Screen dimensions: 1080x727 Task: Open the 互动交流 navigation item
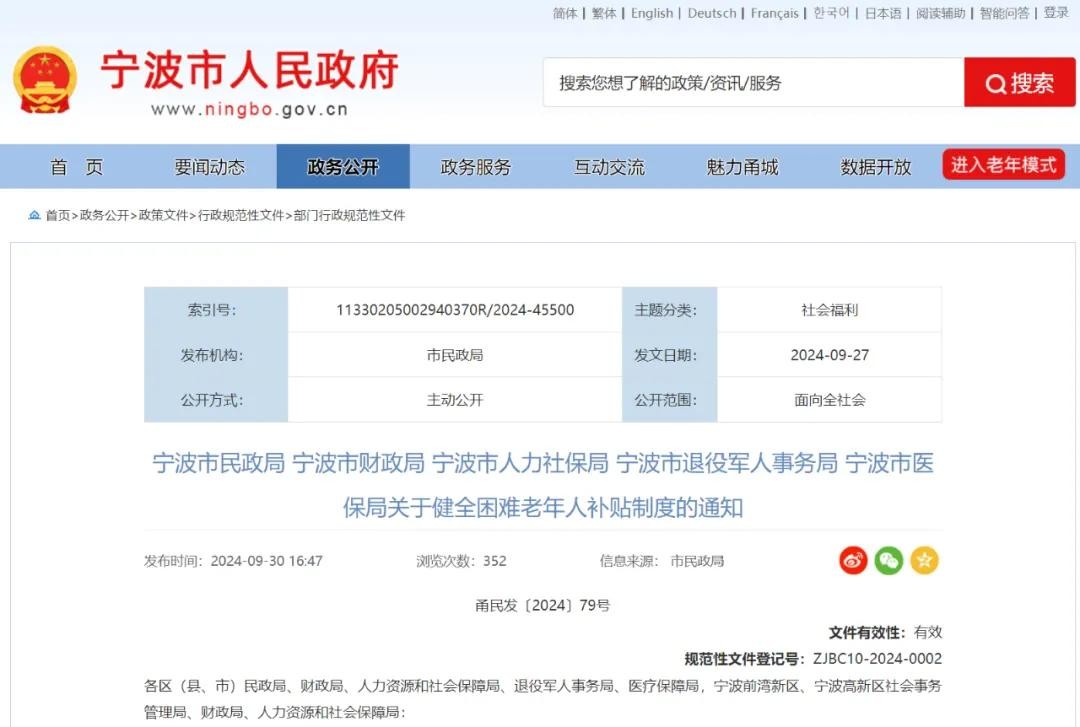[609, 167]
